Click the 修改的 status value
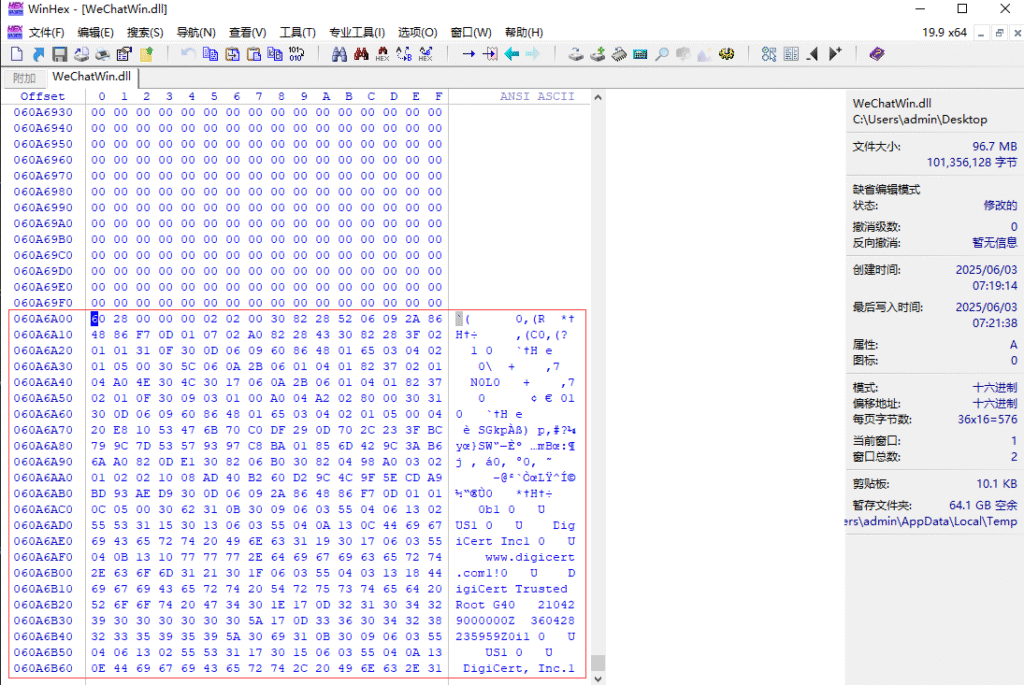 (1000, 205)
